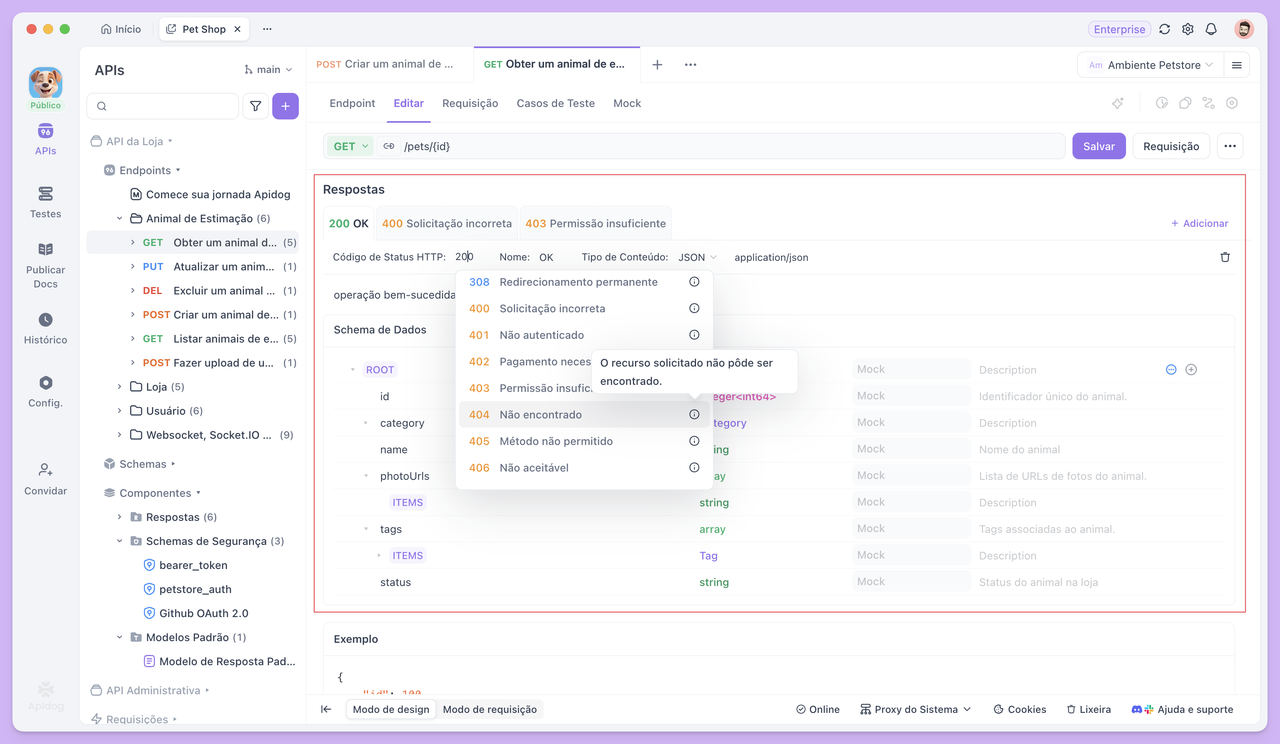Screen dimensions: 1280x744
Task: Click the plus icon on ROOT row
Action: (1191, 370)
